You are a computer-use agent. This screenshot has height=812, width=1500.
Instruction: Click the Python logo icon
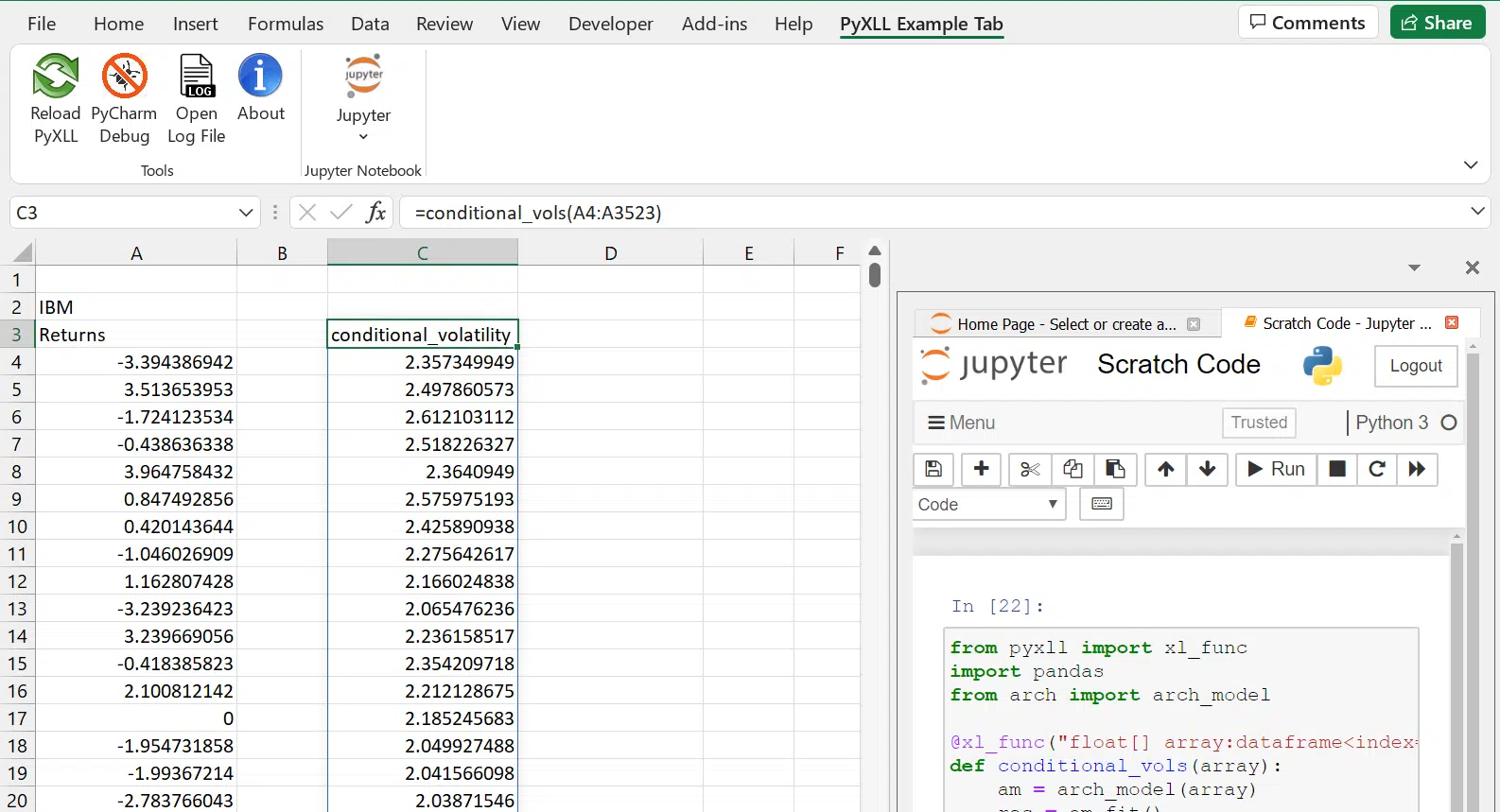[x=1322, y=366]
